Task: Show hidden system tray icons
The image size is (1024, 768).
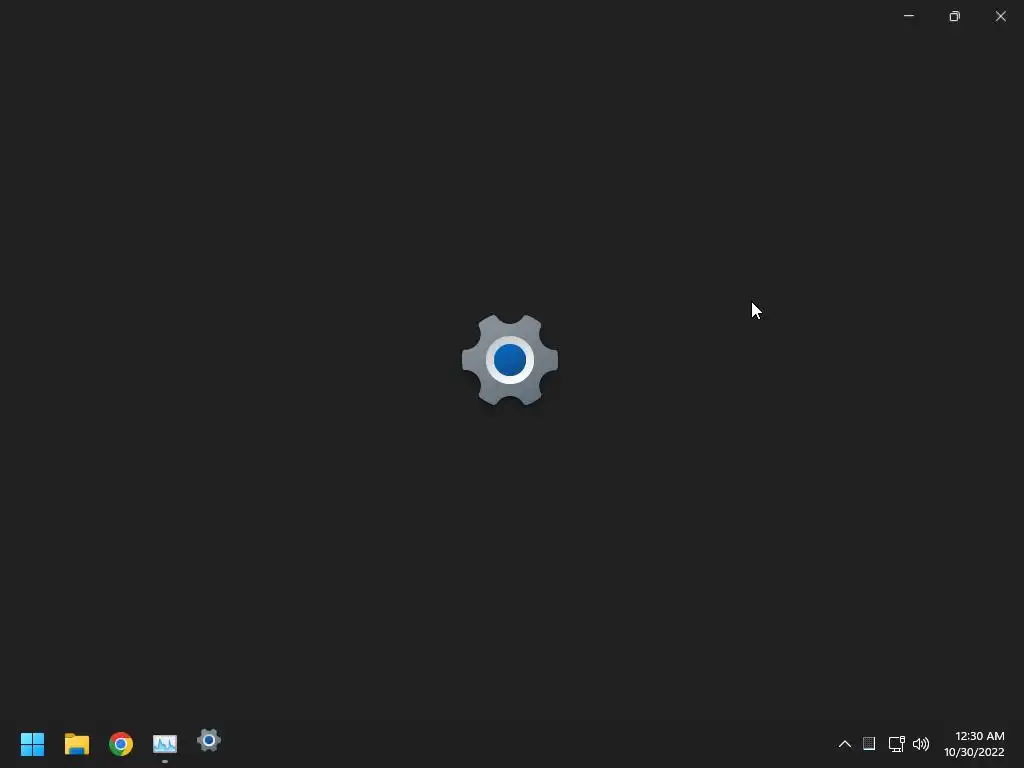Action: point(844,744)
